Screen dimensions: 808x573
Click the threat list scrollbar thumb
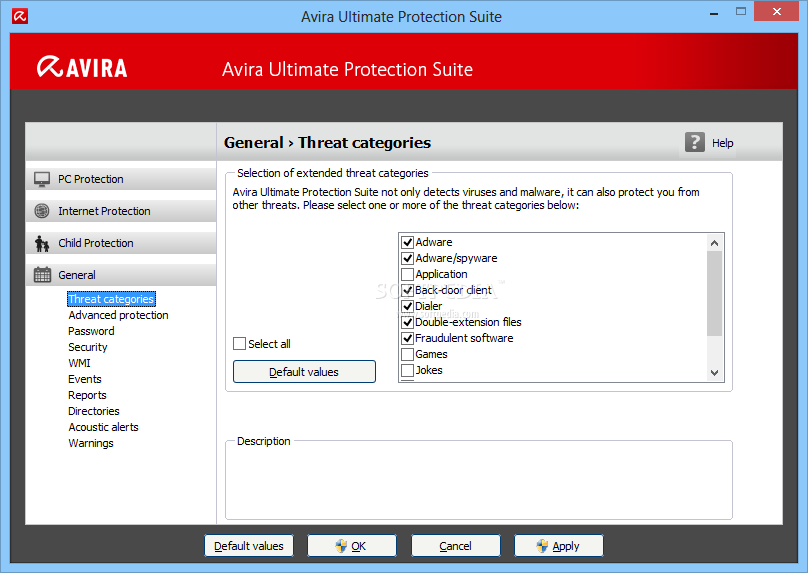pyautogui.click(x=714, y=293)
